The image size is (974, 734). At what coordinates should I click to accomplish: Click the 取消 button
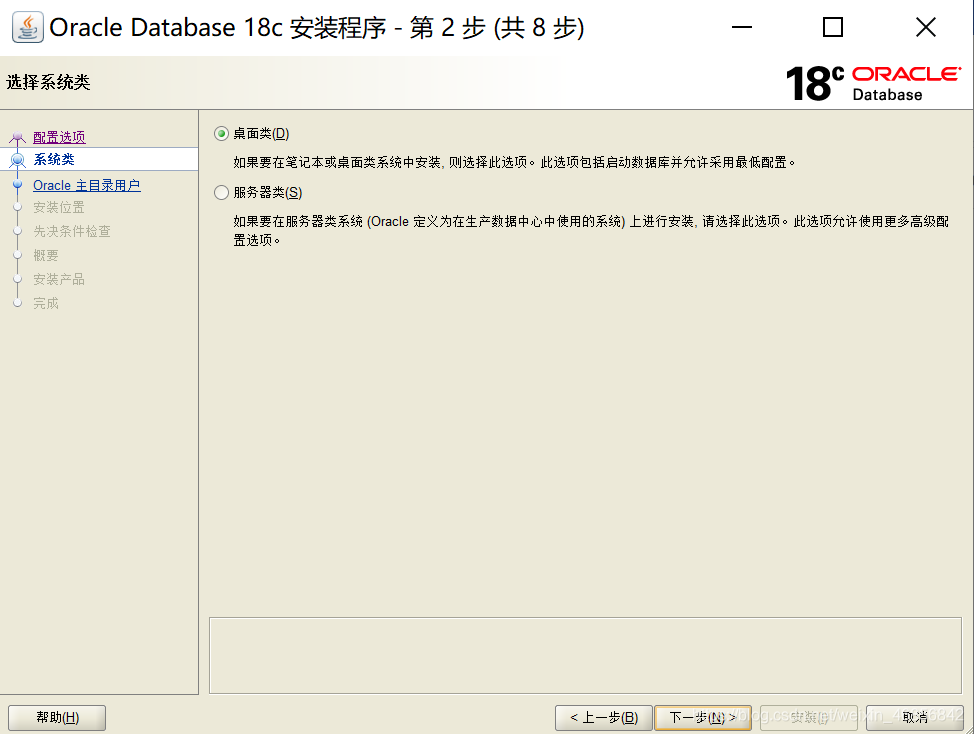click(x=916, y=717)
